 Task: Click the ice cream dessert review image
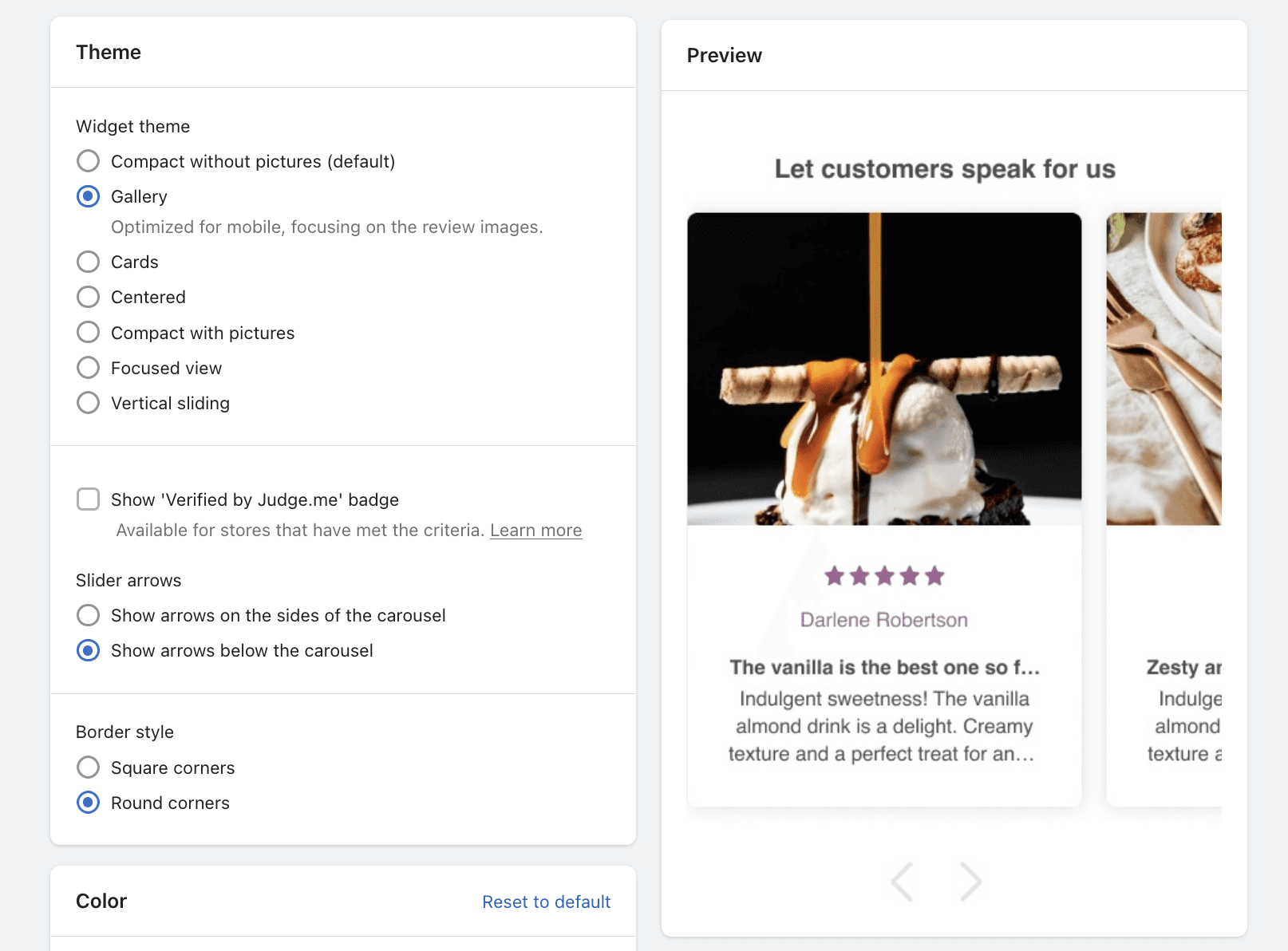click(x=884, y=369)
